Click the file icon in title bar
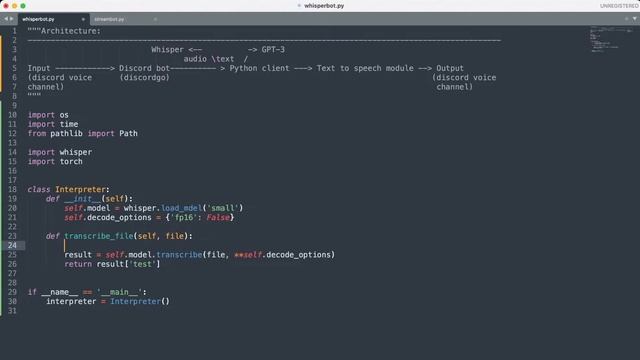Image resolution: width=640 pixels, height=360 pixels. (x=299, y=6)
